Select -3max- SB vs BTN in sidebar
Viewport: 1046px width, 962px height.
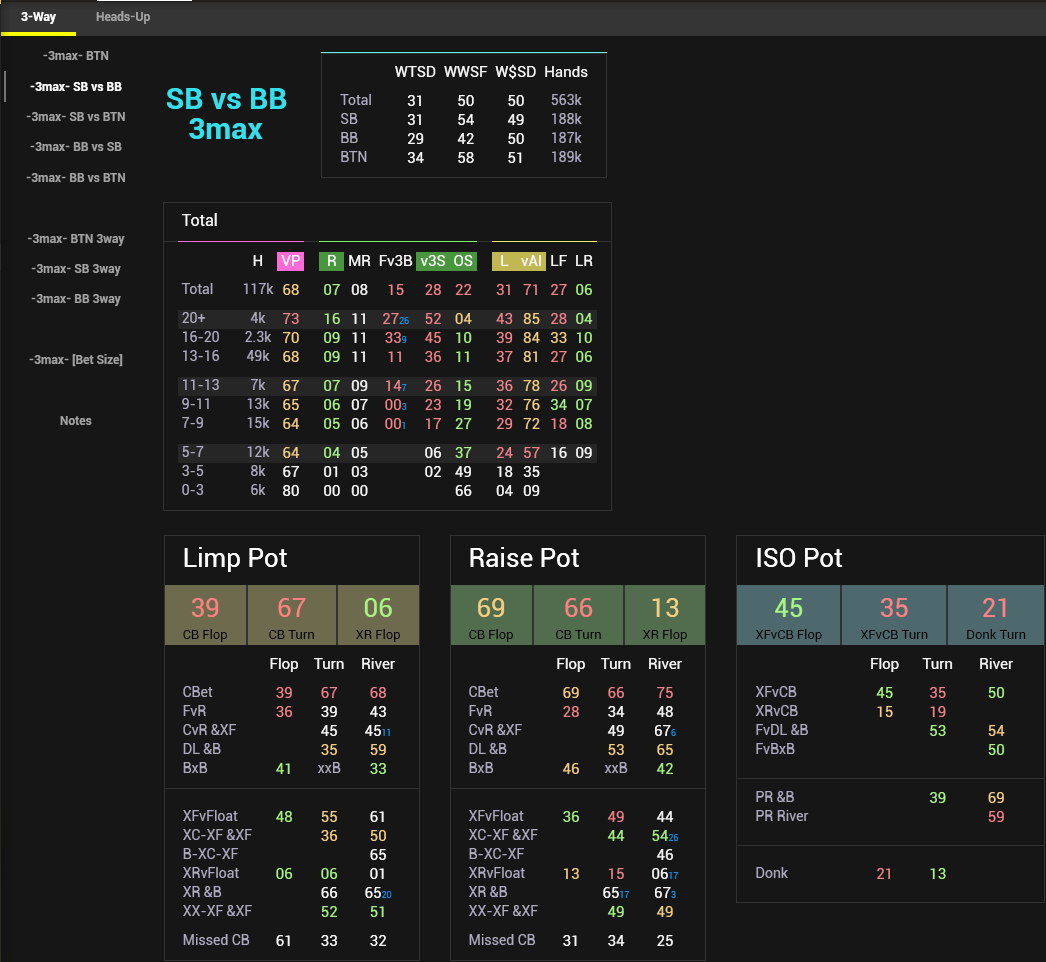[x=76, y=117]
